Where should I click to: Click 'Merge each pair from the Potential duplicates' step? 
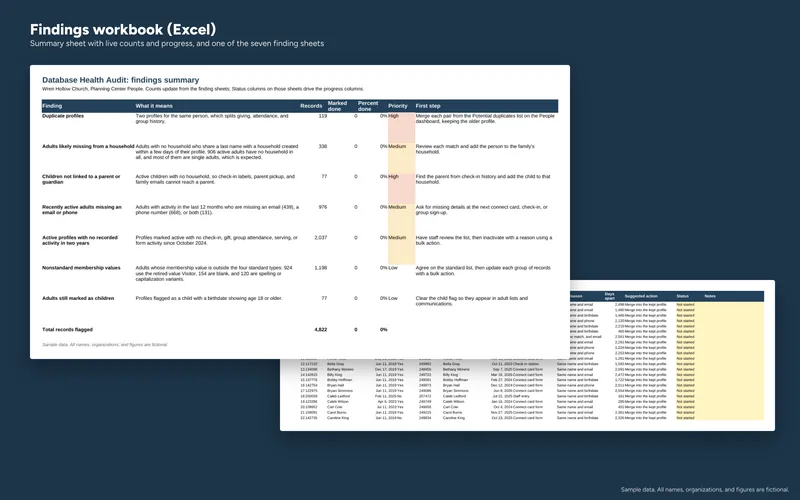[485, 119]
